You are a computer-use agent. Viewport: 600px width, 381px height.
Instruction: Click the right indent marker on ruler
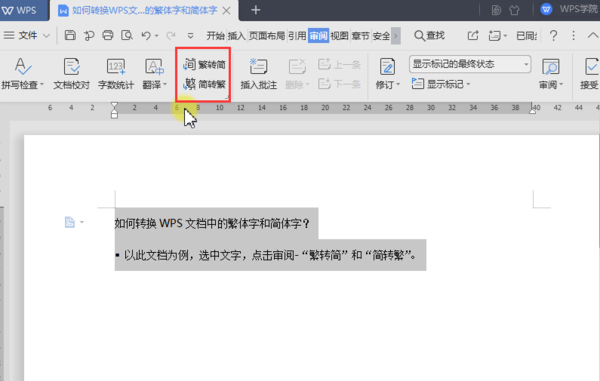click(x=532, y=110)
